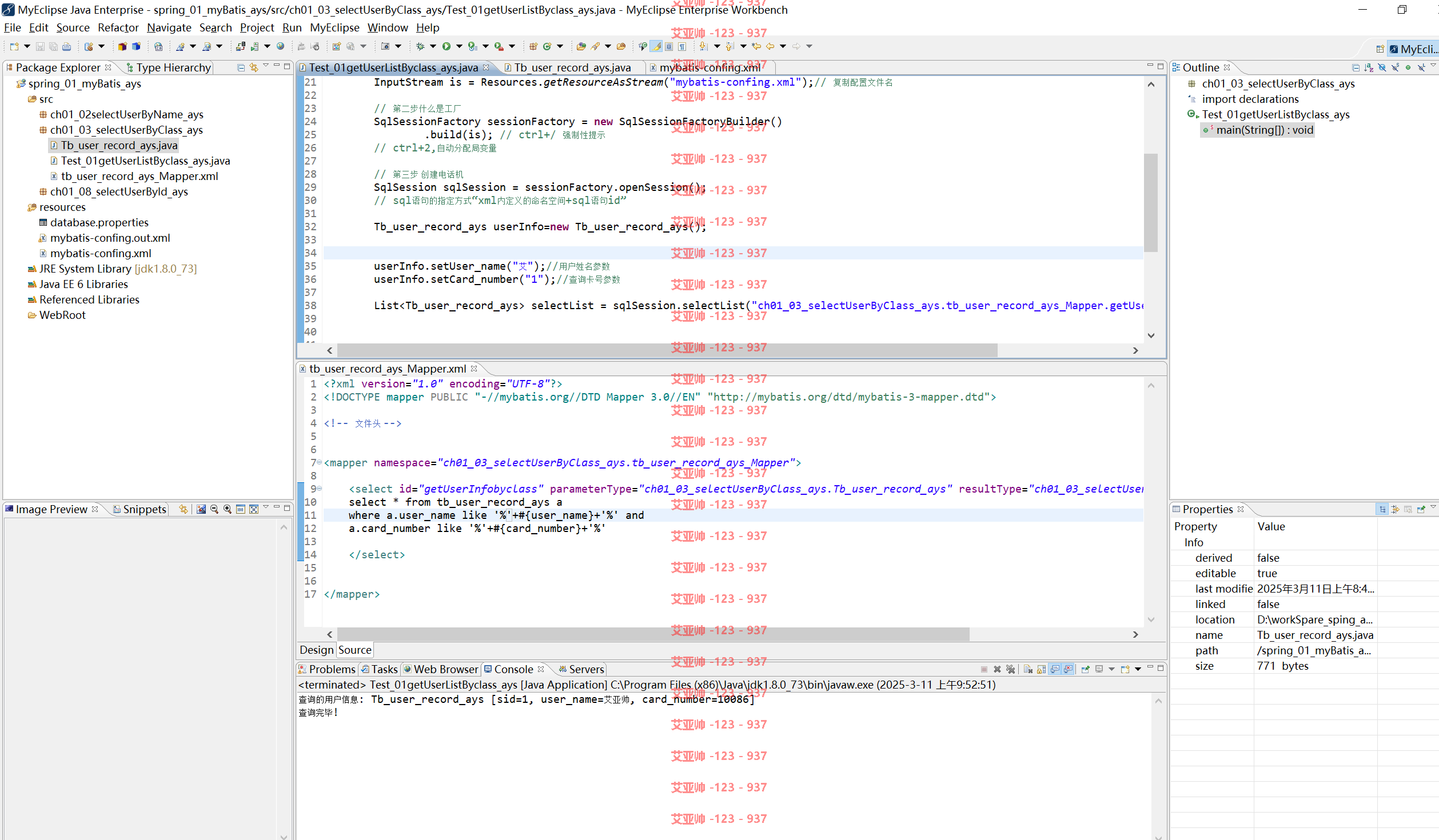Close the tb_user_record_ays_Mapper.xml tab
Image resolution: width=1439 pixels, height=840 pixels.
[473, 369]
